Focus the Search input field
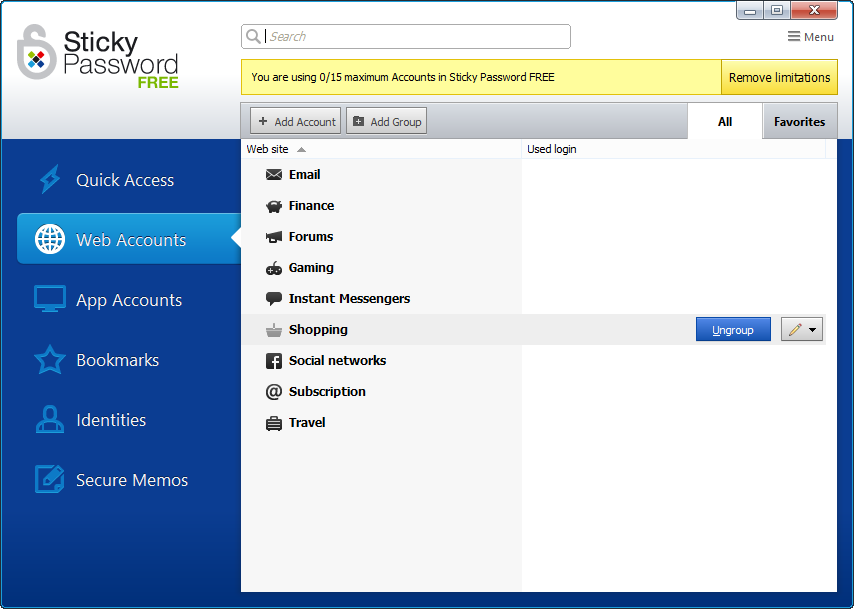The image size is (855, 610). point(406,37)
